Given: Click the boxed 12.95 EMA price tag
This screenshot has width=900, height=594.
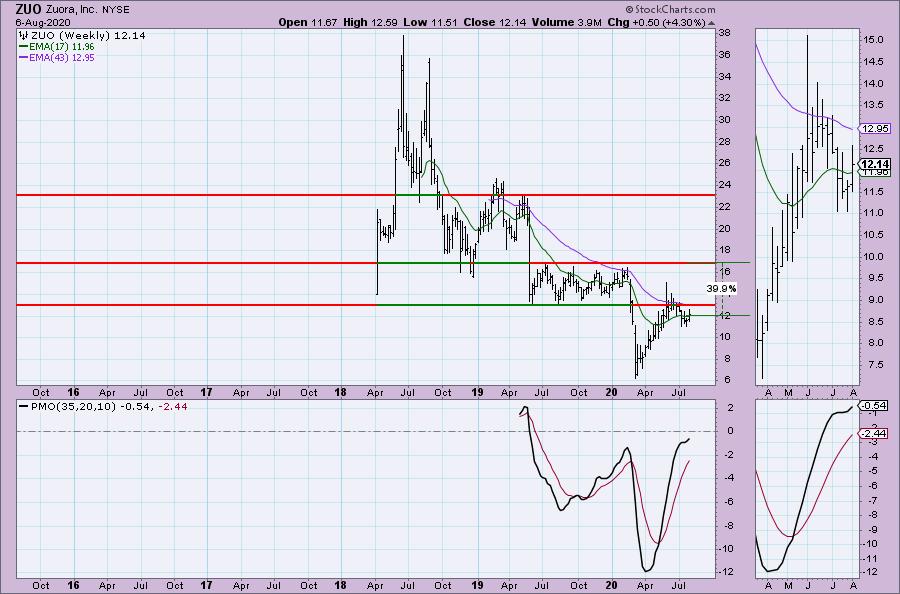Looking at the screenshot, I should pyautogui.click(x=875, y=129).
